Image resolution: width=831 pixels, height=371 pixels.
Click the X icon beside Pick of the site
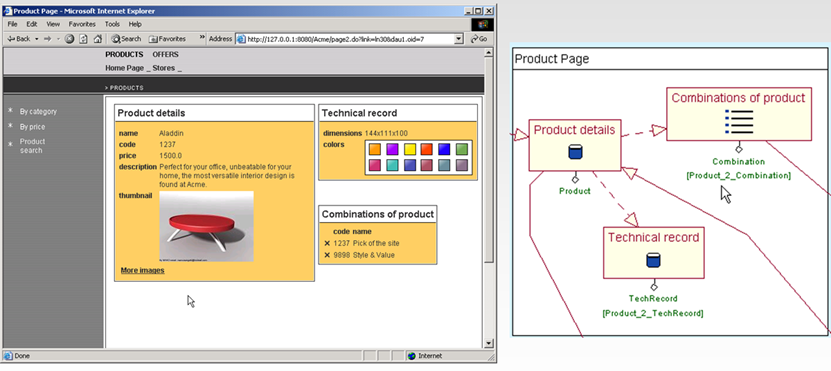point(327,243)
